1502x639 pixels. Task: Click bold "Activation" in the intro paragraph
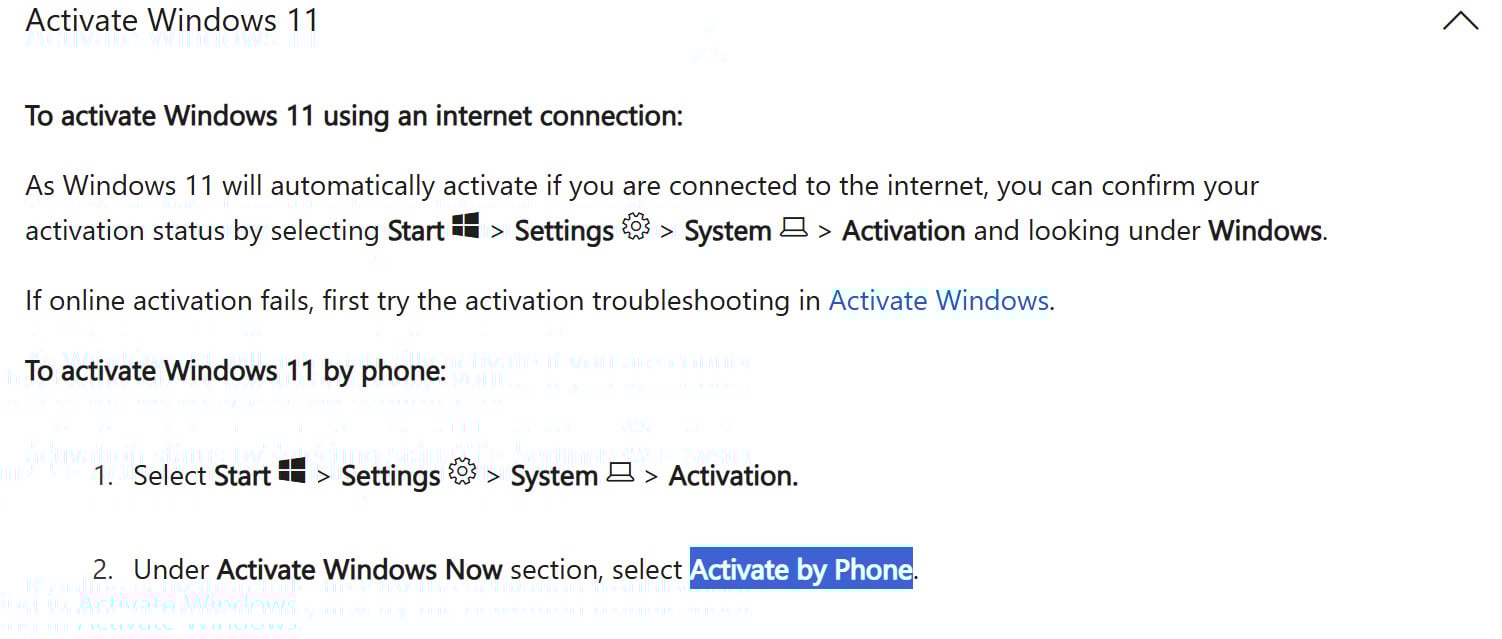(x=903, y=231)
